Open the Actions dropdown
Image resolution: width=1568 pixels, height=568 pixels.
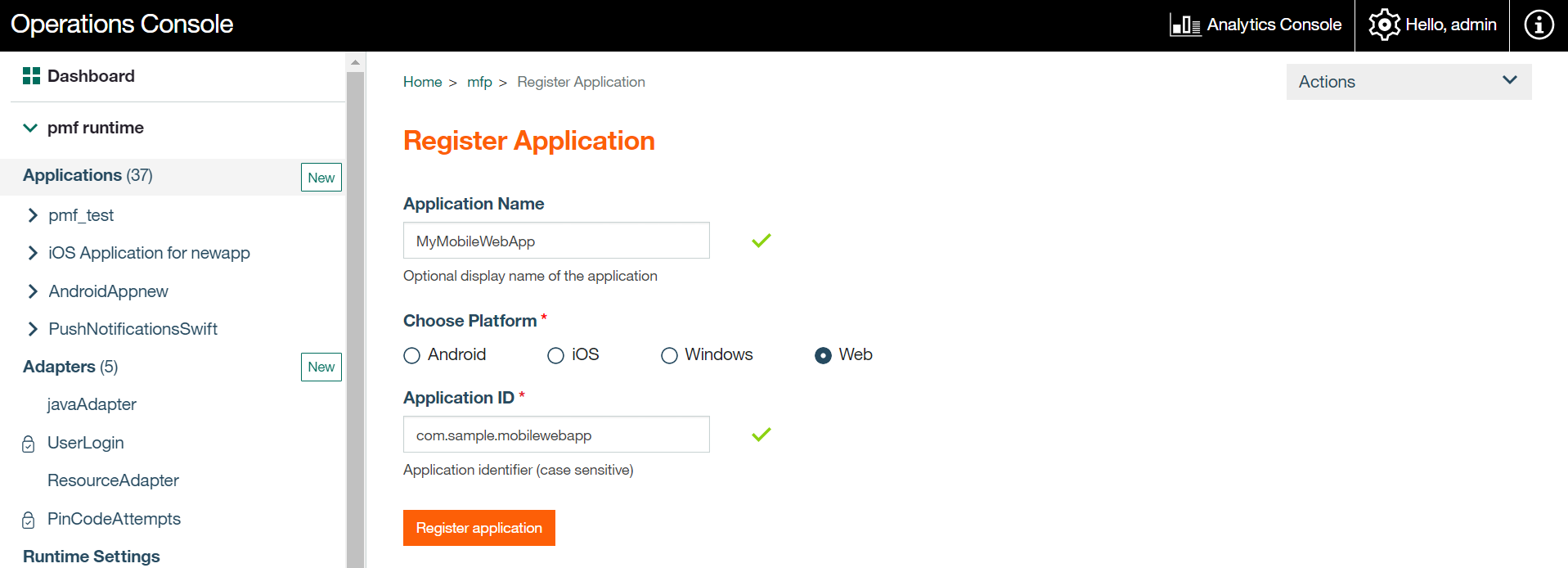(x=1408, y=82)
